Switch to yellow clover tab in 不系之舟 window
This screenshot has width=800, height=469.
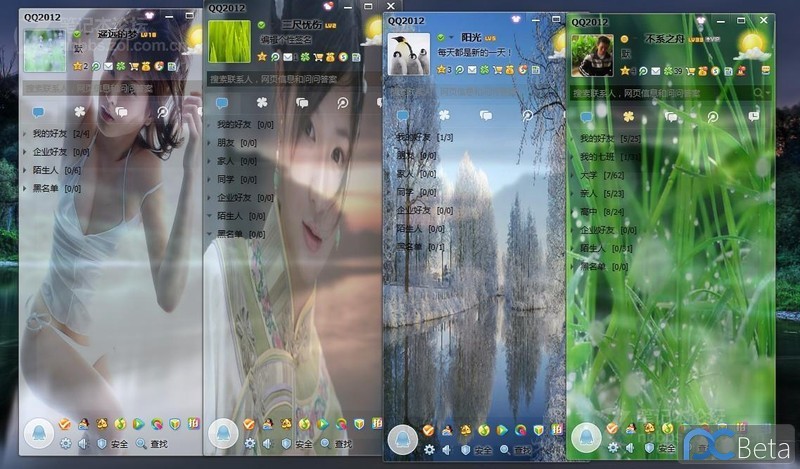[x=629, y=117]
